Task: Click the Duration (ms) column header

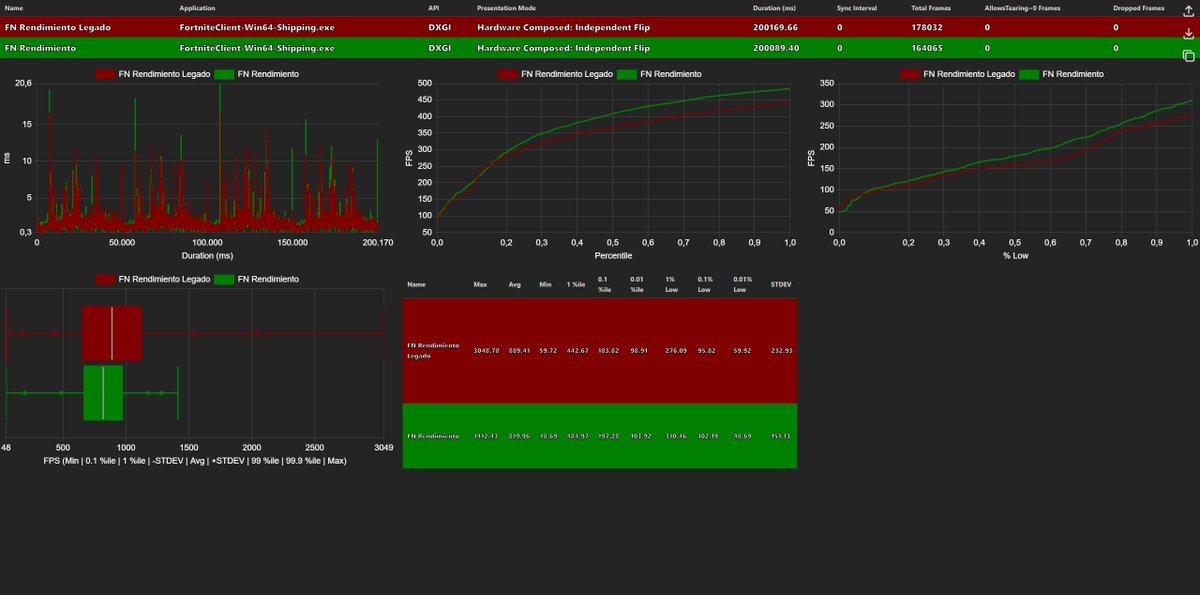Action: [x=774, y=7]
